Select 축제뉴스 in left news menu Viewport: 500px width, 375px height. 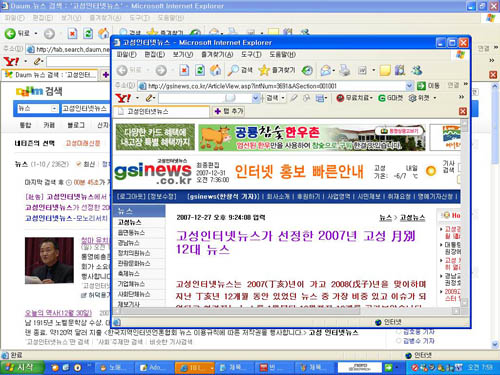point(128,274)
